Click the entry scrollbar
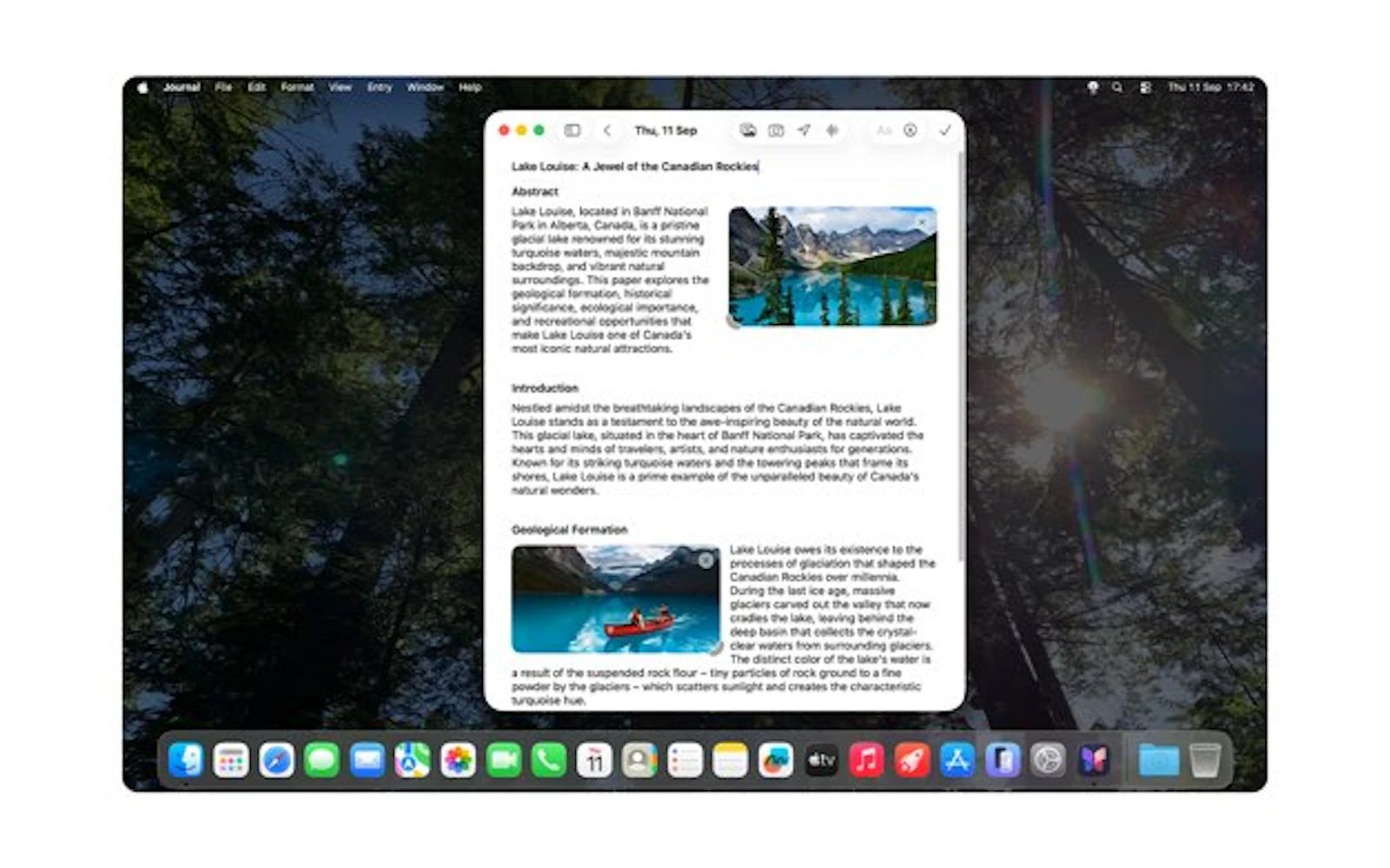Viewport: 1390px width, 868px height. 960,356
